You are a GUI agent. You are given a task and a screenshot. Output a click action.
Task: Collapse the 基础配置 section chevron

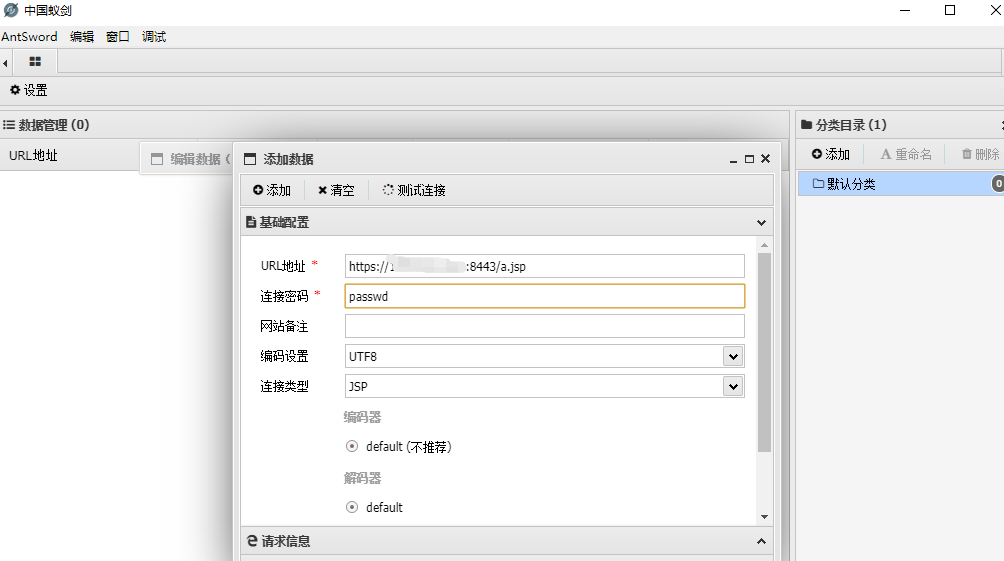point(761,223)
